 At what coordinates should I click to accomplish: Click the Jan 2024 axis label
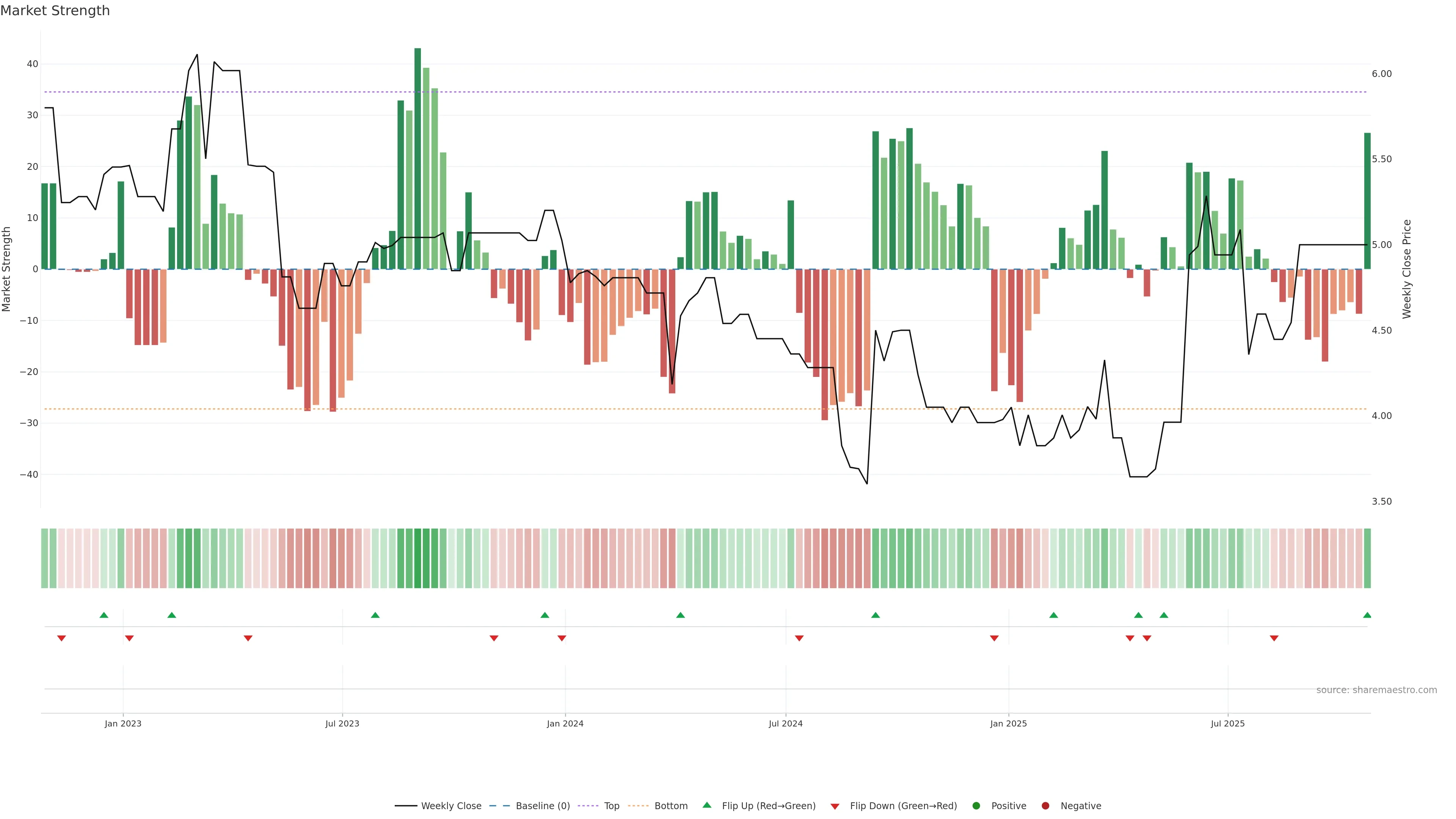pos(565,723)
